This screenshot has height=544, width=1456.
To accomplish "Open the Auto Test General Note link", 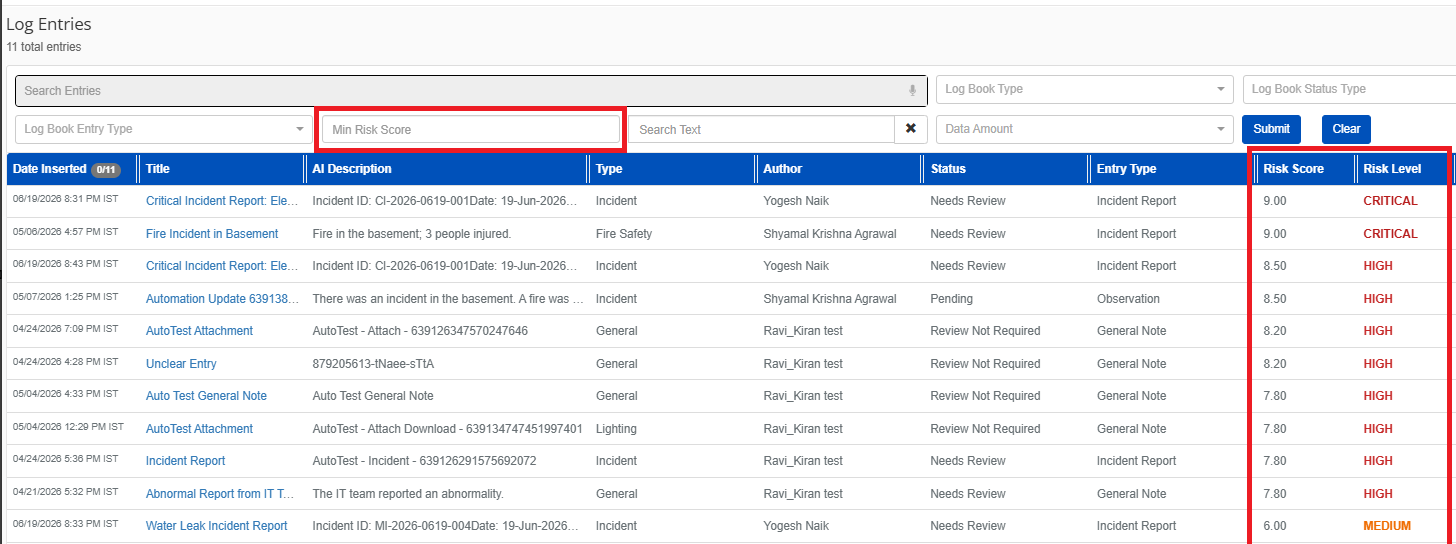I will pos(206,396).
